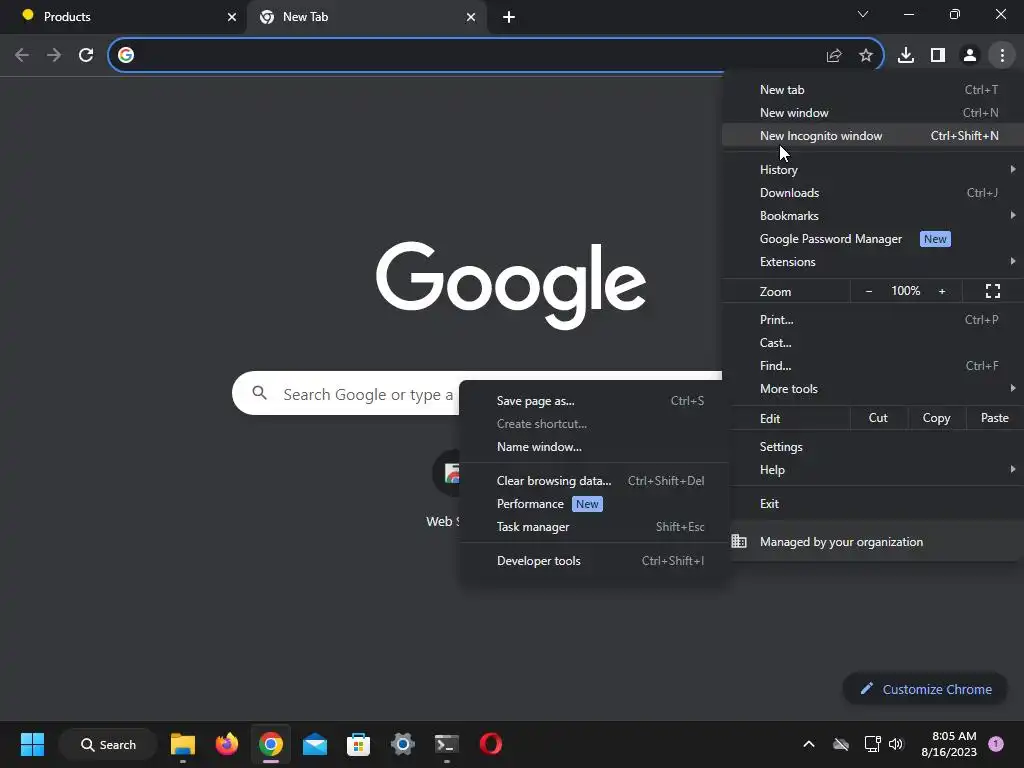
Task: Decrease zoom with minus button
Action: point(869,291)
